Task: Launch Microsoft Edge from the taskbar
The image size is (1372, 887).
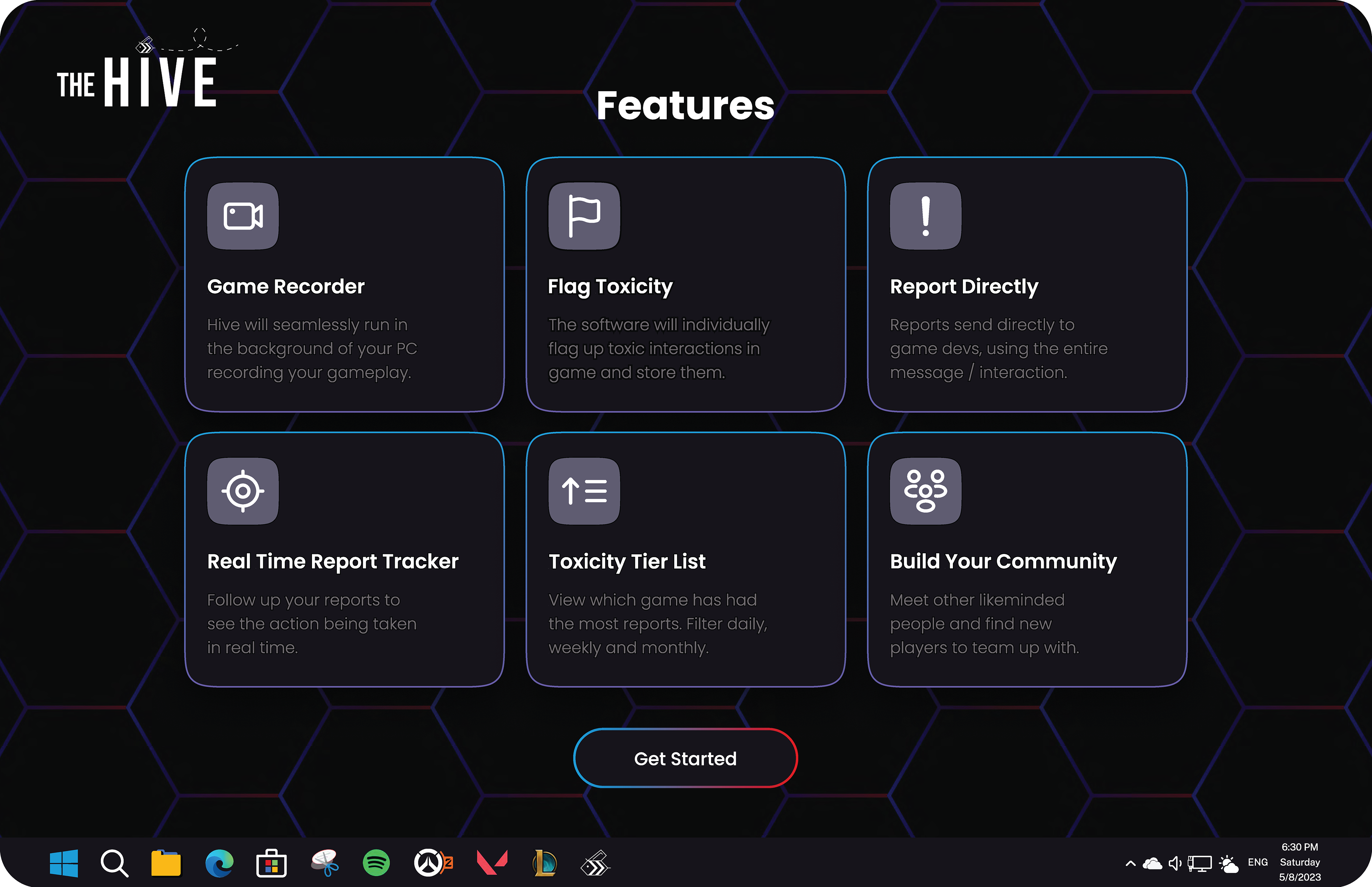Action: pyautogui.click(x=219, y=863)
